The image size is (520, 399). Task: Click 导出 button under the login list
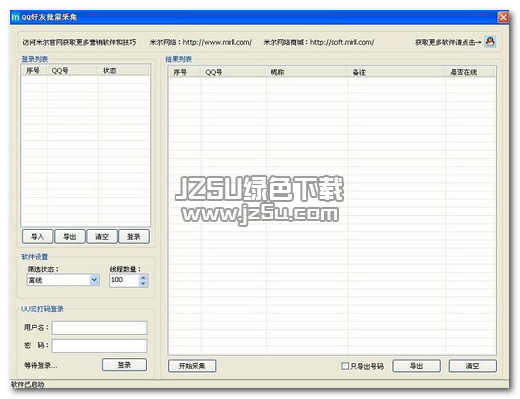pyautogui.click(x=70, y=237)
